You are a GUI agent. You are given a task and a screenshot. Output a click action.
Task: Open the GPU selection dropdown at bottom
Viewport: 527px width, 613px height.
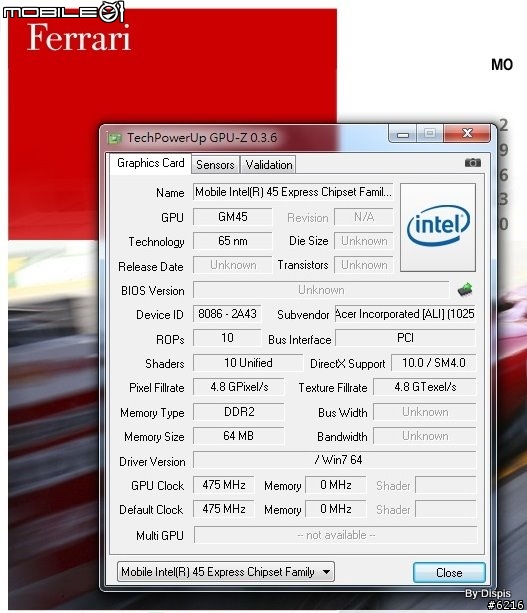pos(226,572)
